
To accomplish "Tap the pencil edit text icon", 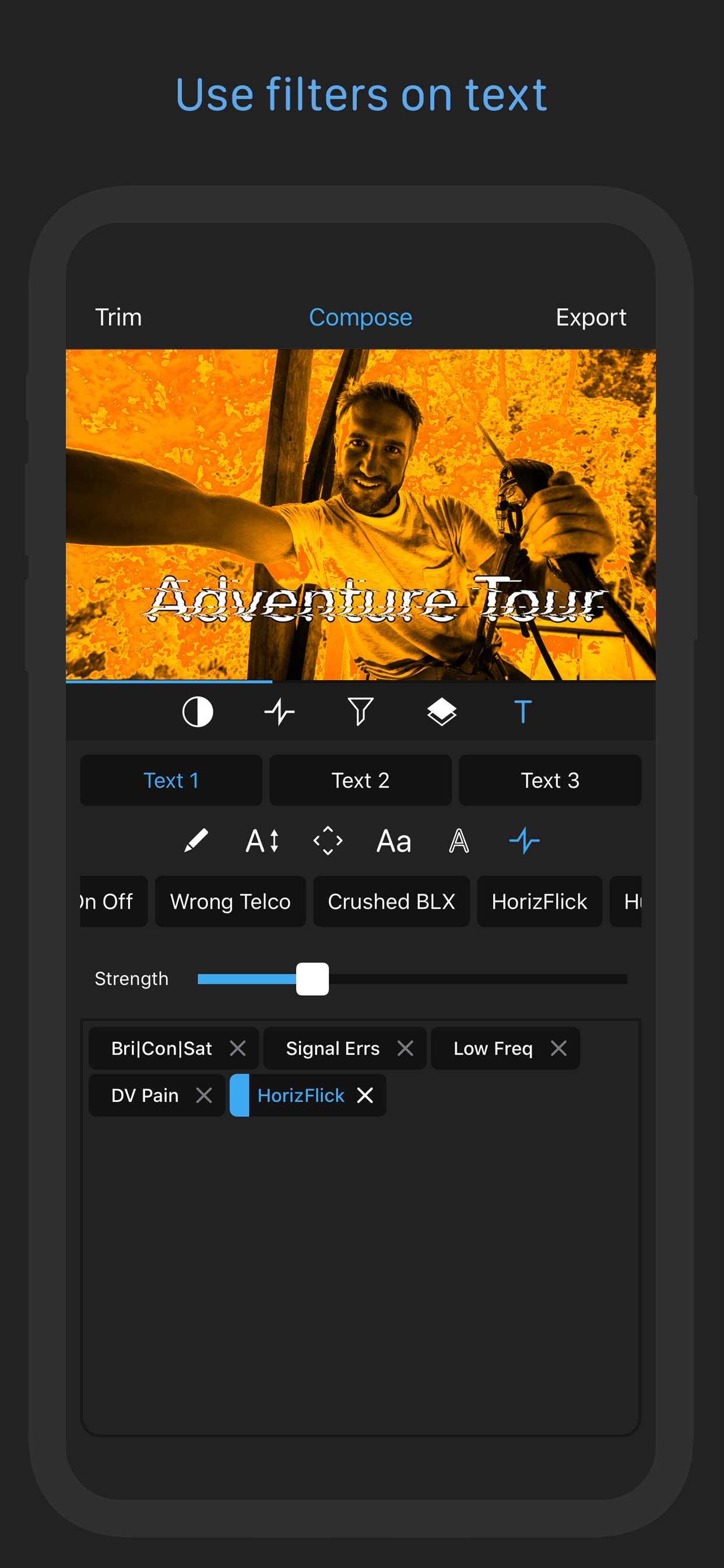I will click(196, 841).
